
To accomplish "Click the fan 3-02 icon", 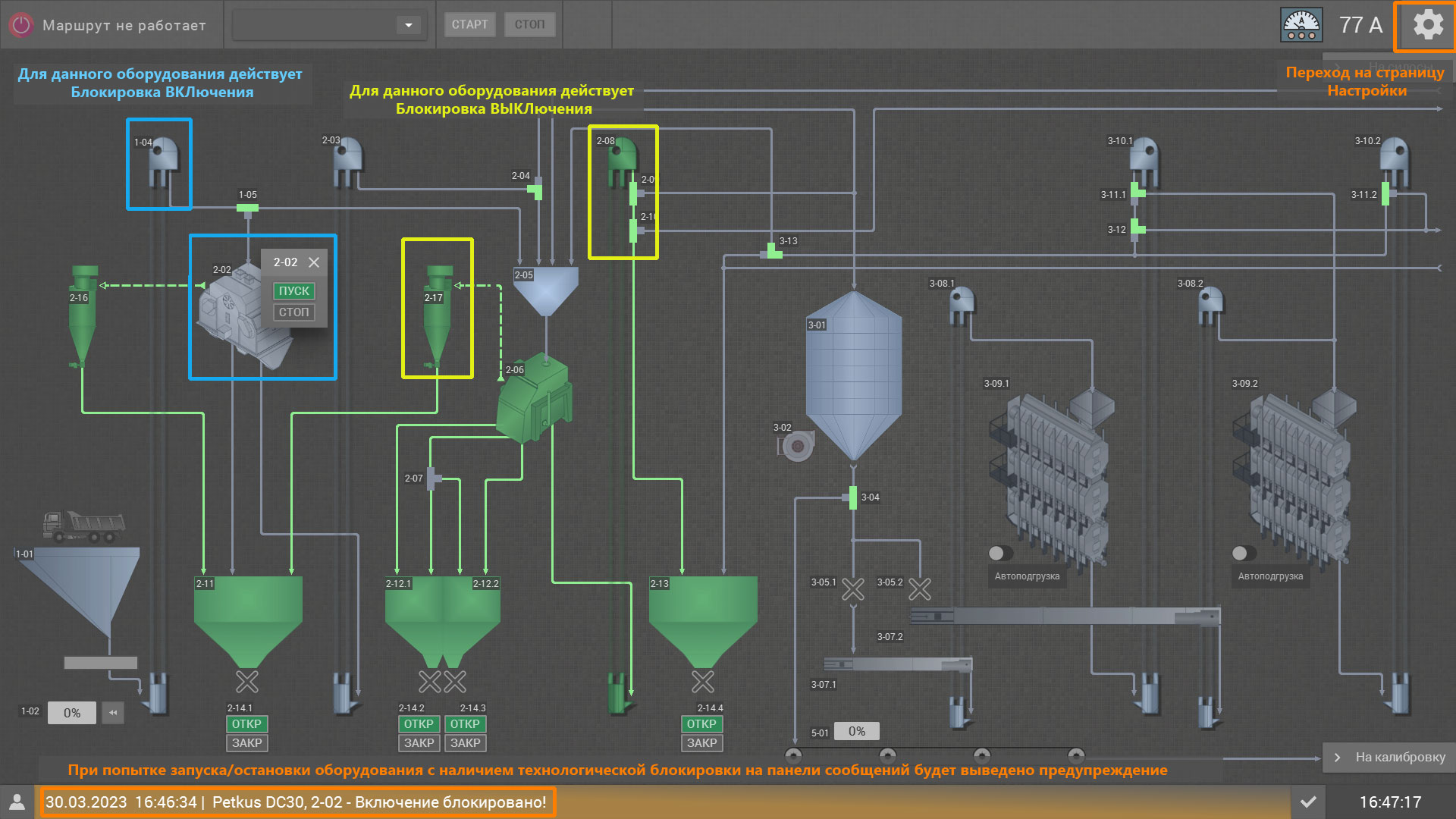I will pos(796,446).
